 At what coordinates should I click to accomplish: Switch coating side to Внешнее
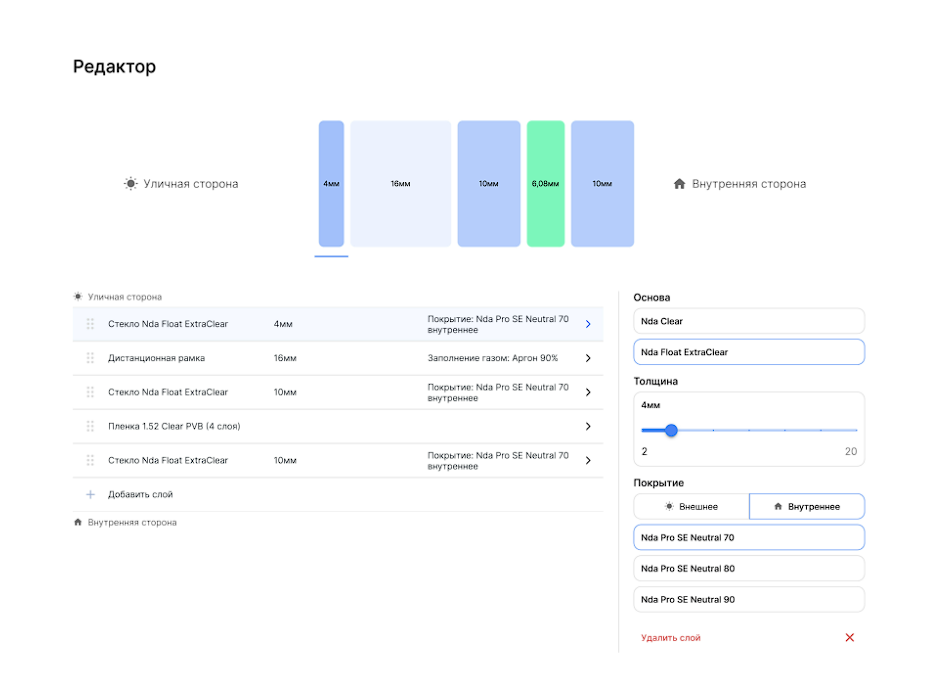[x=691, y=506]
